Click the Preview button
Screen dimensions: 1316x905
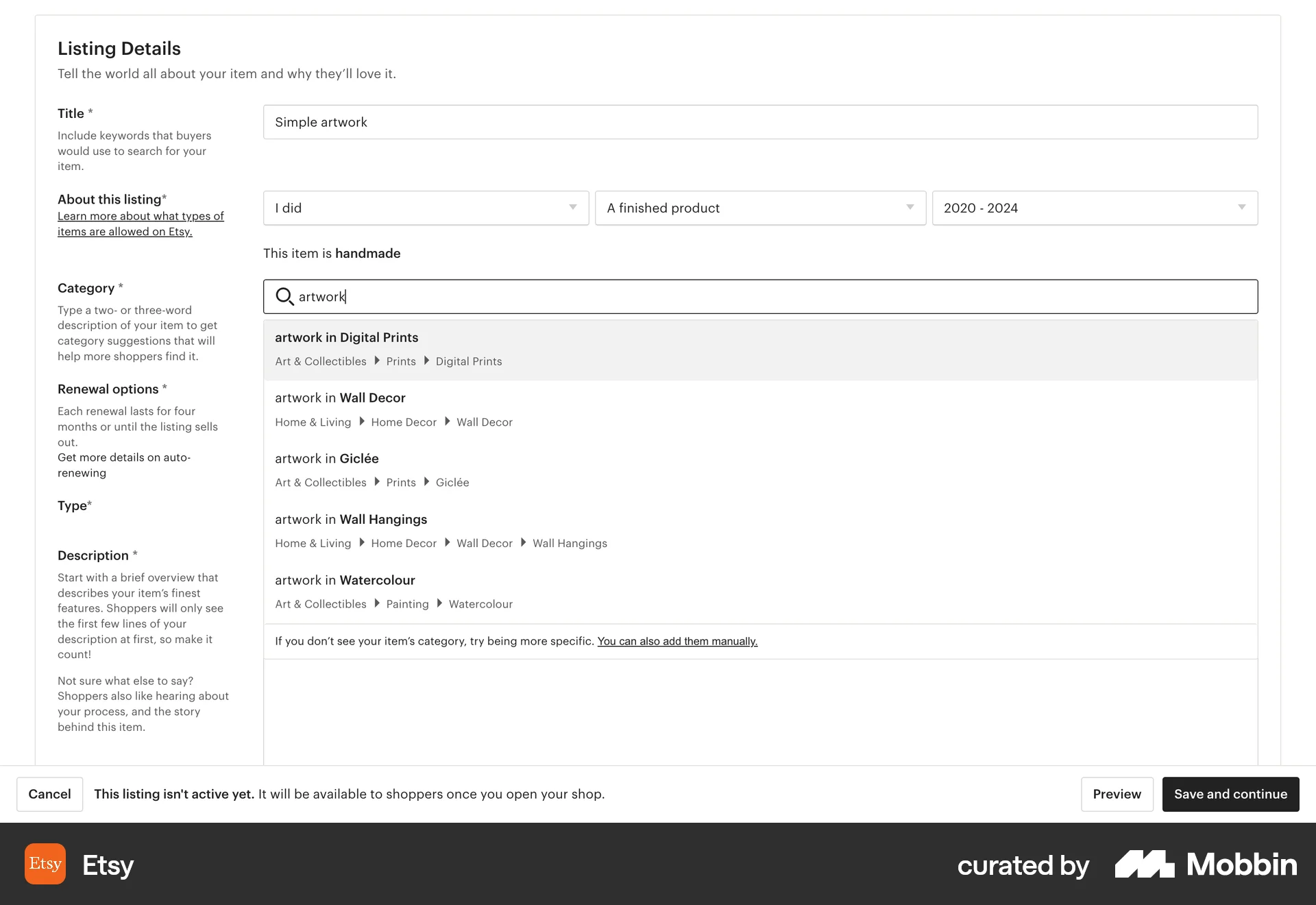[x=1117, y=794]
